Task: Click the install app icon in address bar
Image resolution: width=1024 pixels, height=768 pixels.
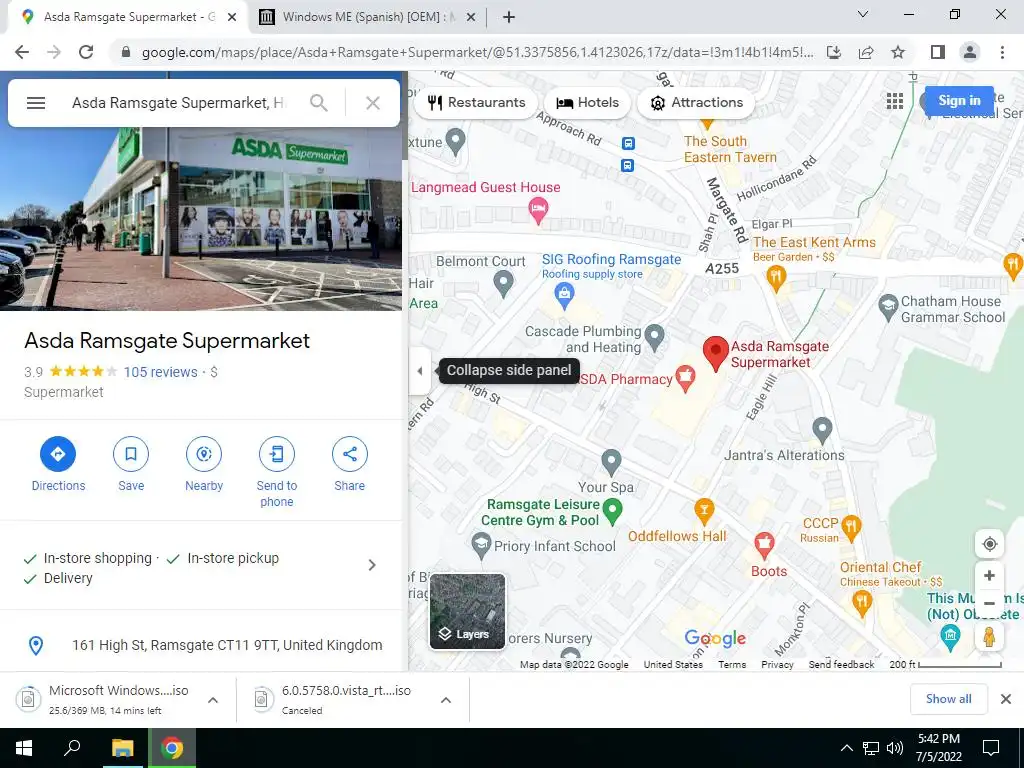Action: point(834,52)
